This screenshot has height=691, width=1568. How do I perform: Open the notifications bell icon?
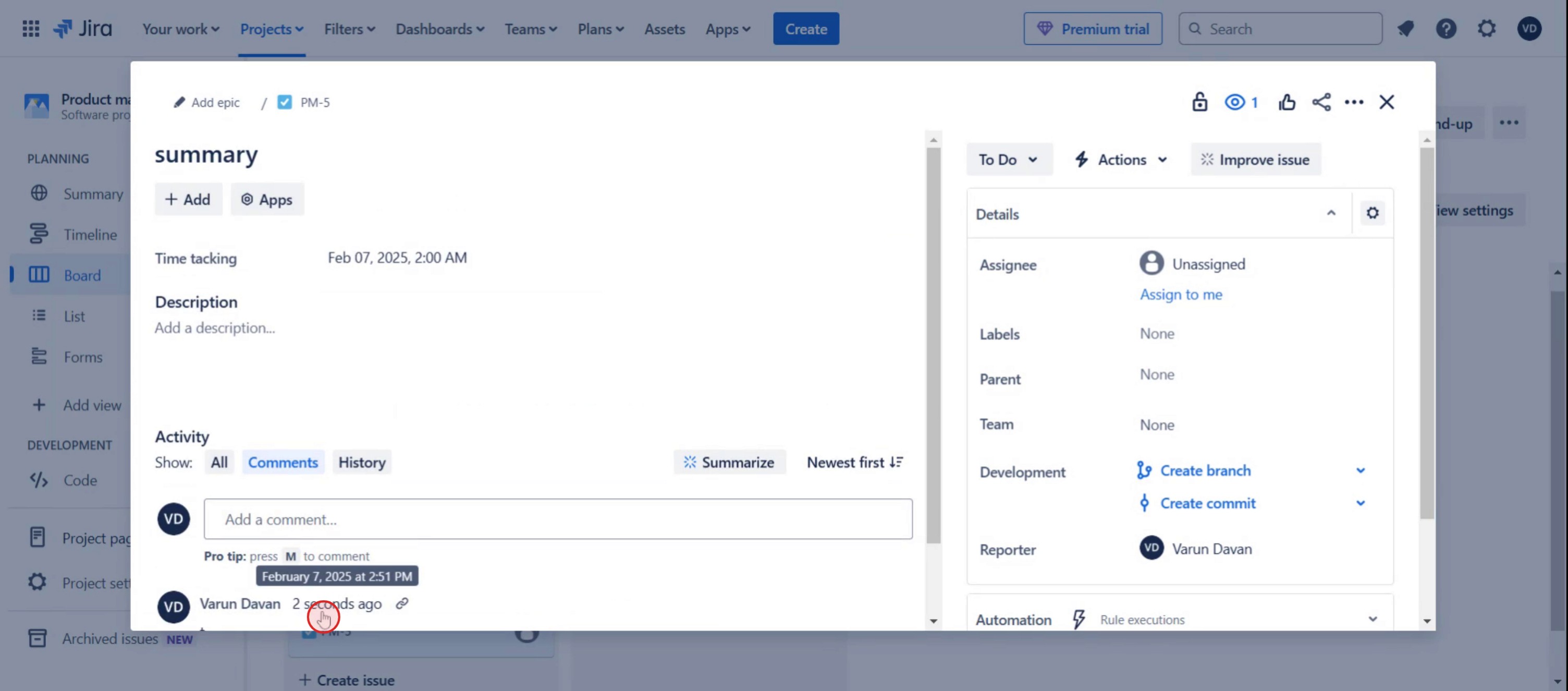[1405, 29]
